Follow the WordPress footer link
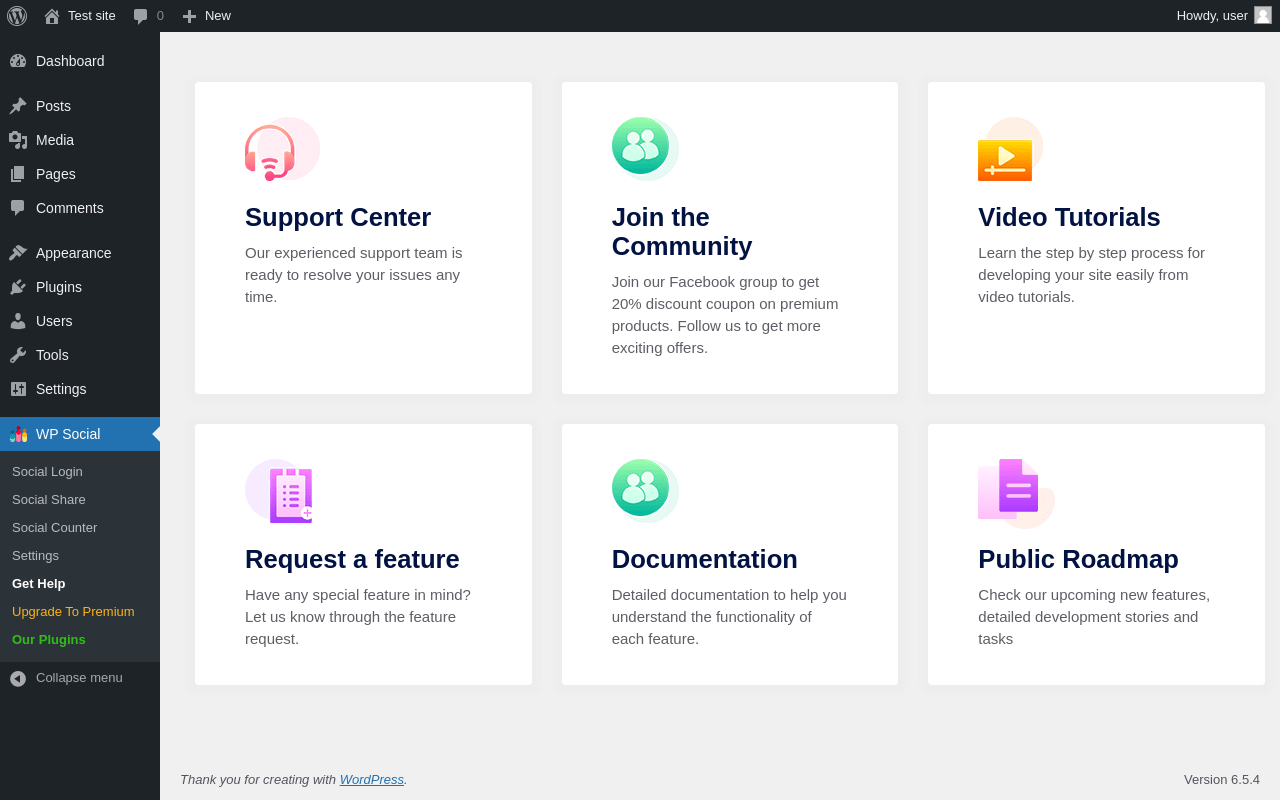 tap(371, 780)
